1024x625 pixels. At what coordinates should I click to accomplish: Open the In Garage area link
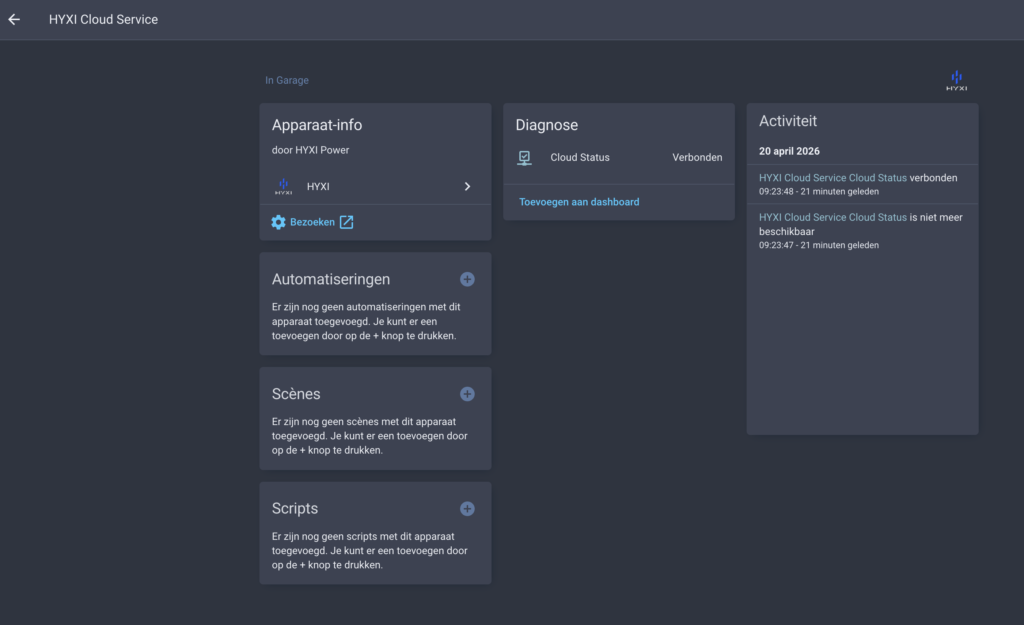click(287, 81)
